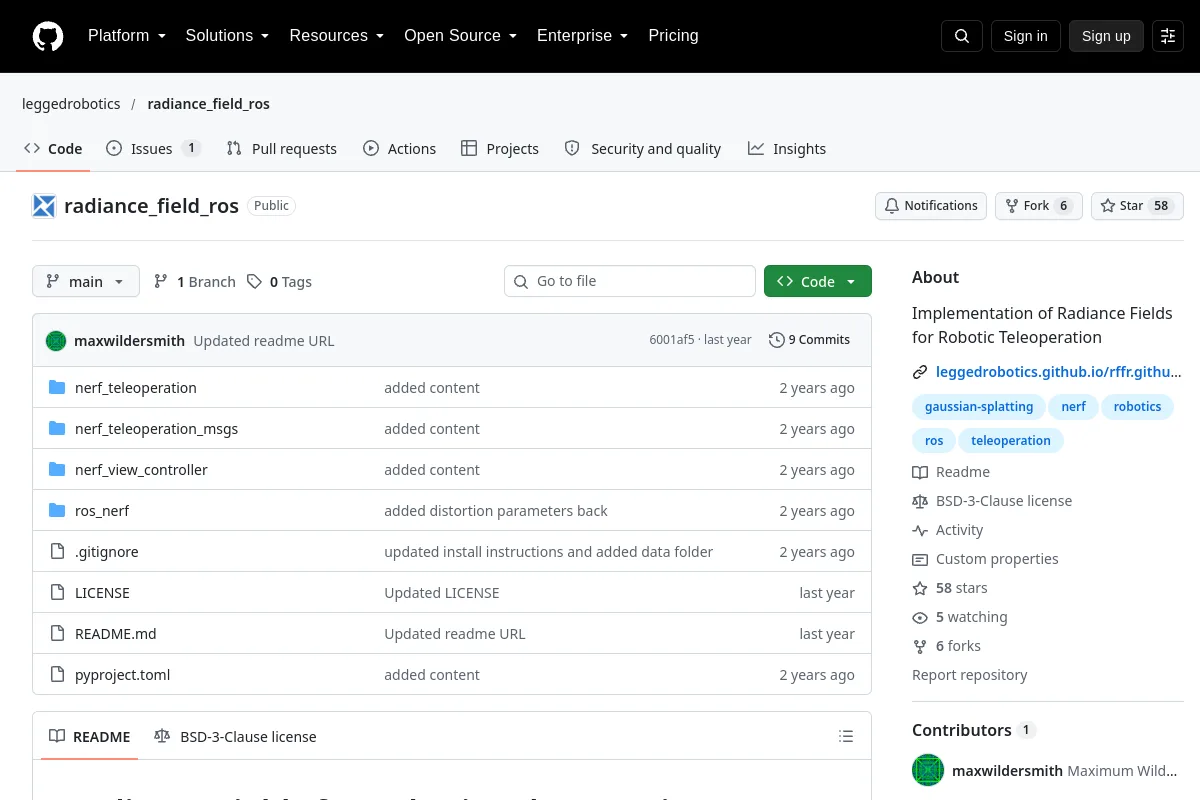Click the contributor avatar for maxwildersmith
The image size is (1200, 800).
tap(928, 770)
